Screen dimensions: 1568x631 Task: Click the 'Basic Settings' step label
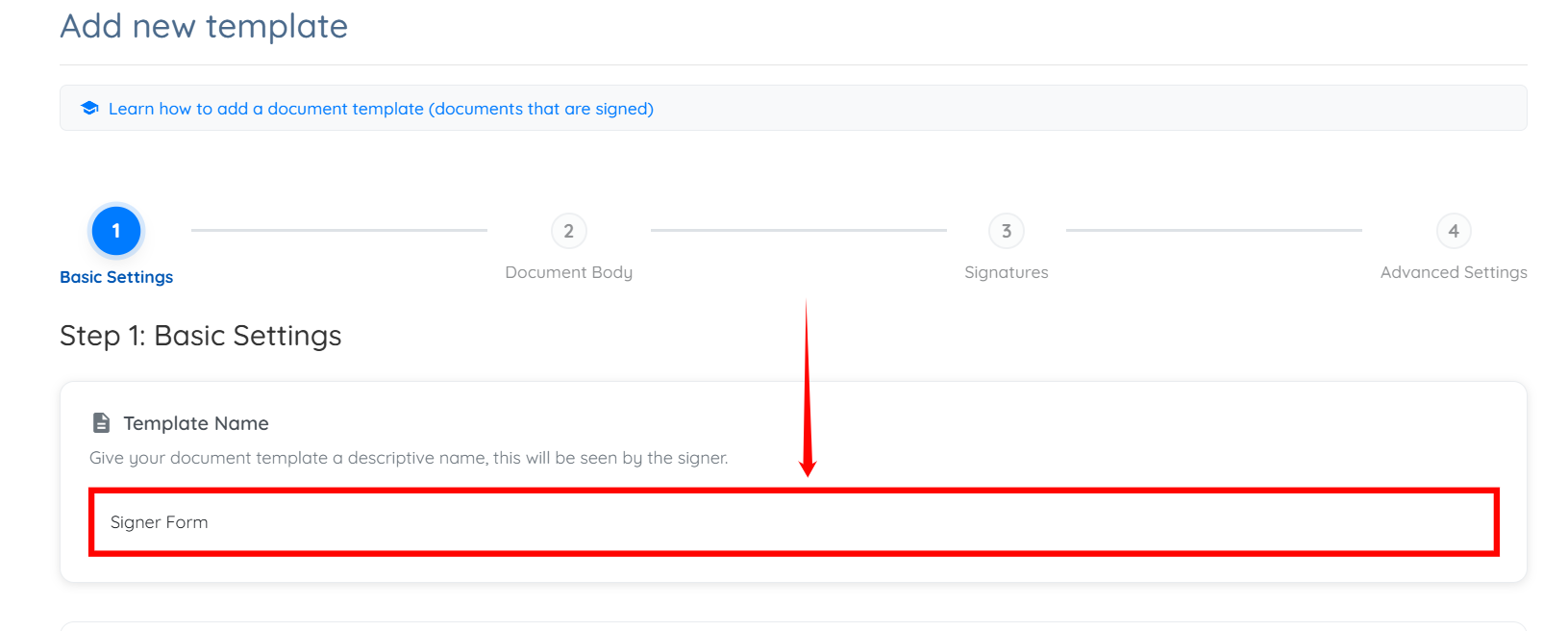point(116,277)
